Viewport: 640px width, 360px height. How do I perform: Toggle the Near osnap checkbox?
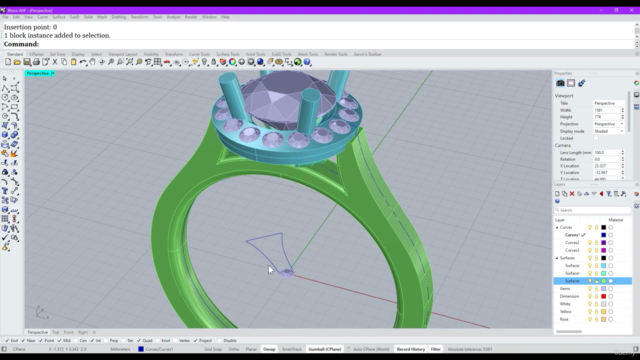[x=23, y=340]
